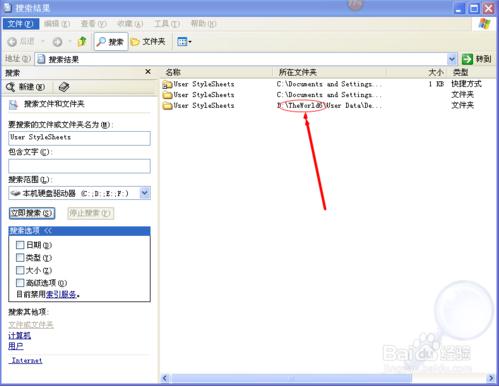Click the Search Now (立即搜索) button
Viewport: 499px width, 387px height.
click(x=32, y=213)
